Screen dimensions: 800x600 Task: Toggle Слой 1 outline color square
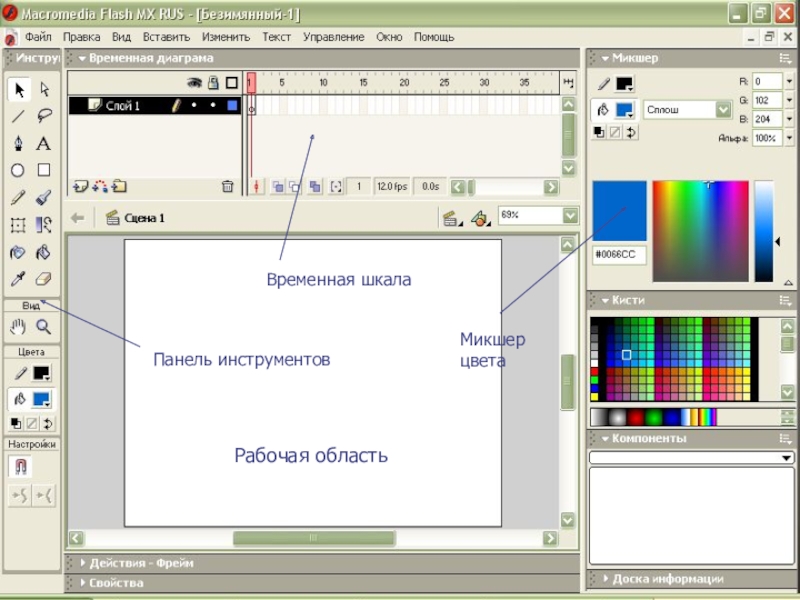[x=232, y=106]
